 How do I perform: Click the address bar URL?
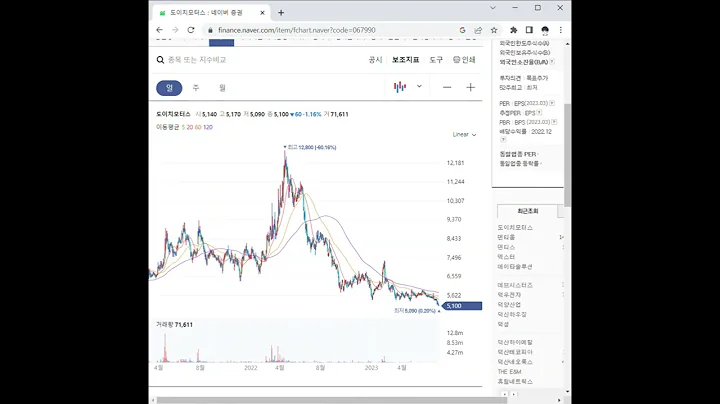click(297, 30)
